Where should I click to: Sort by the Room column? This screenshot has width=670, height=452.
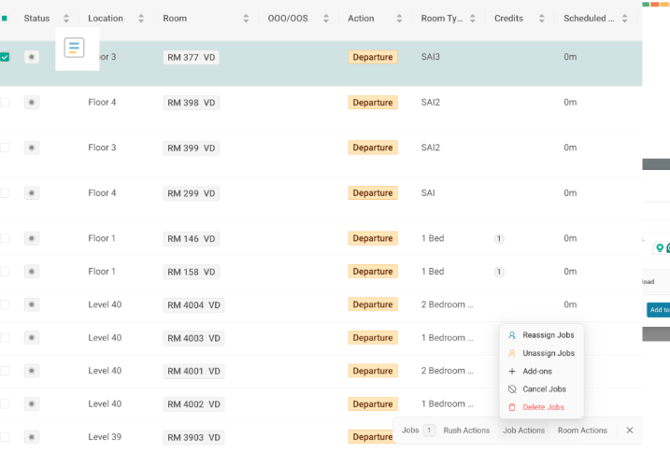click(246, 18)
